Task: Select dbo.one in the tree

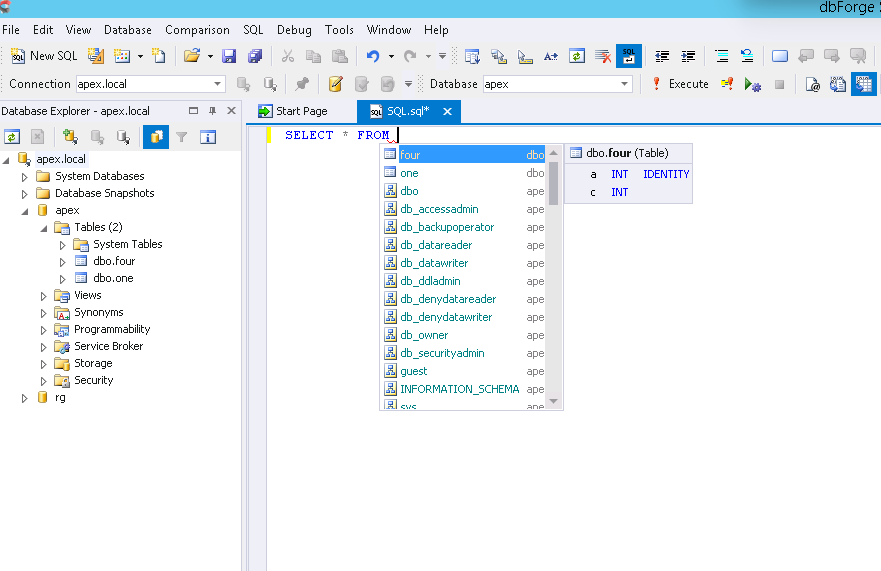Action: point(113,278)
